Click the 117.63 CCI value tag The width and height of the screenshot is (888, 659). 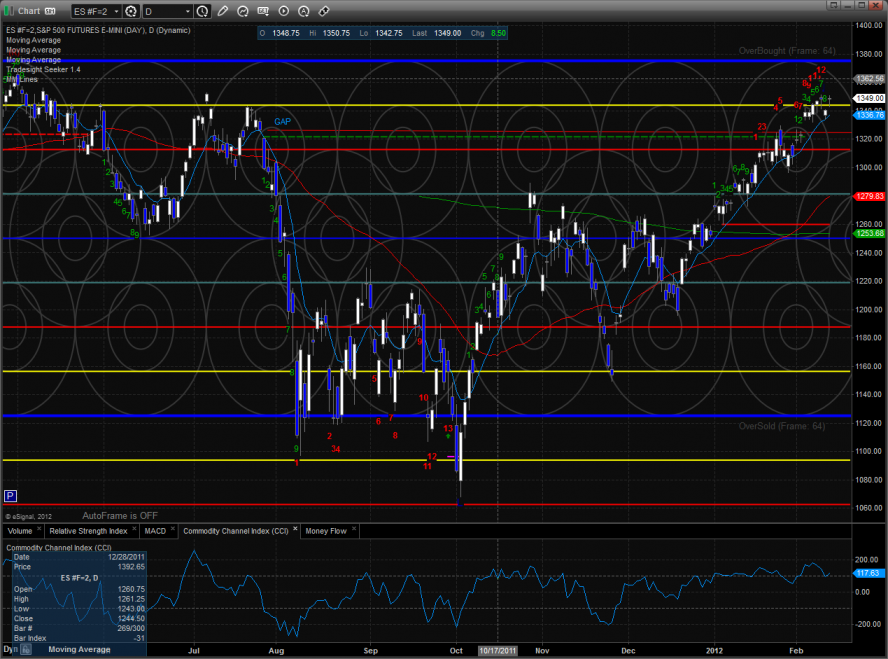[x=868, y=574]
